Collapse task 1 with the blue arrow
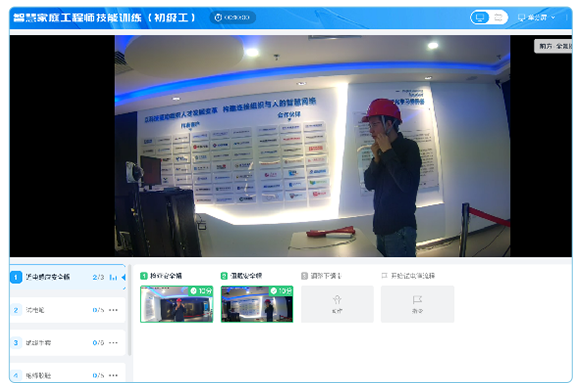The image size is (580, 390). point(124,277)
